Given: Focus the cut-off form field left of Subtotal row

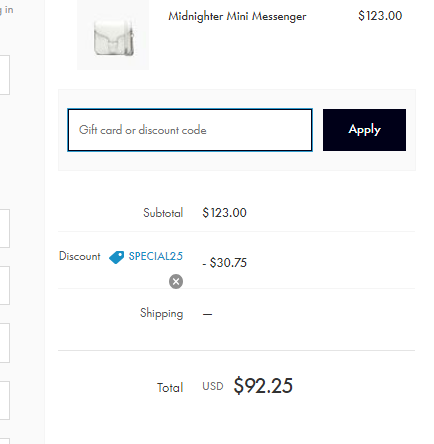Looking at the screenshot, I should (x=5, y=229).
